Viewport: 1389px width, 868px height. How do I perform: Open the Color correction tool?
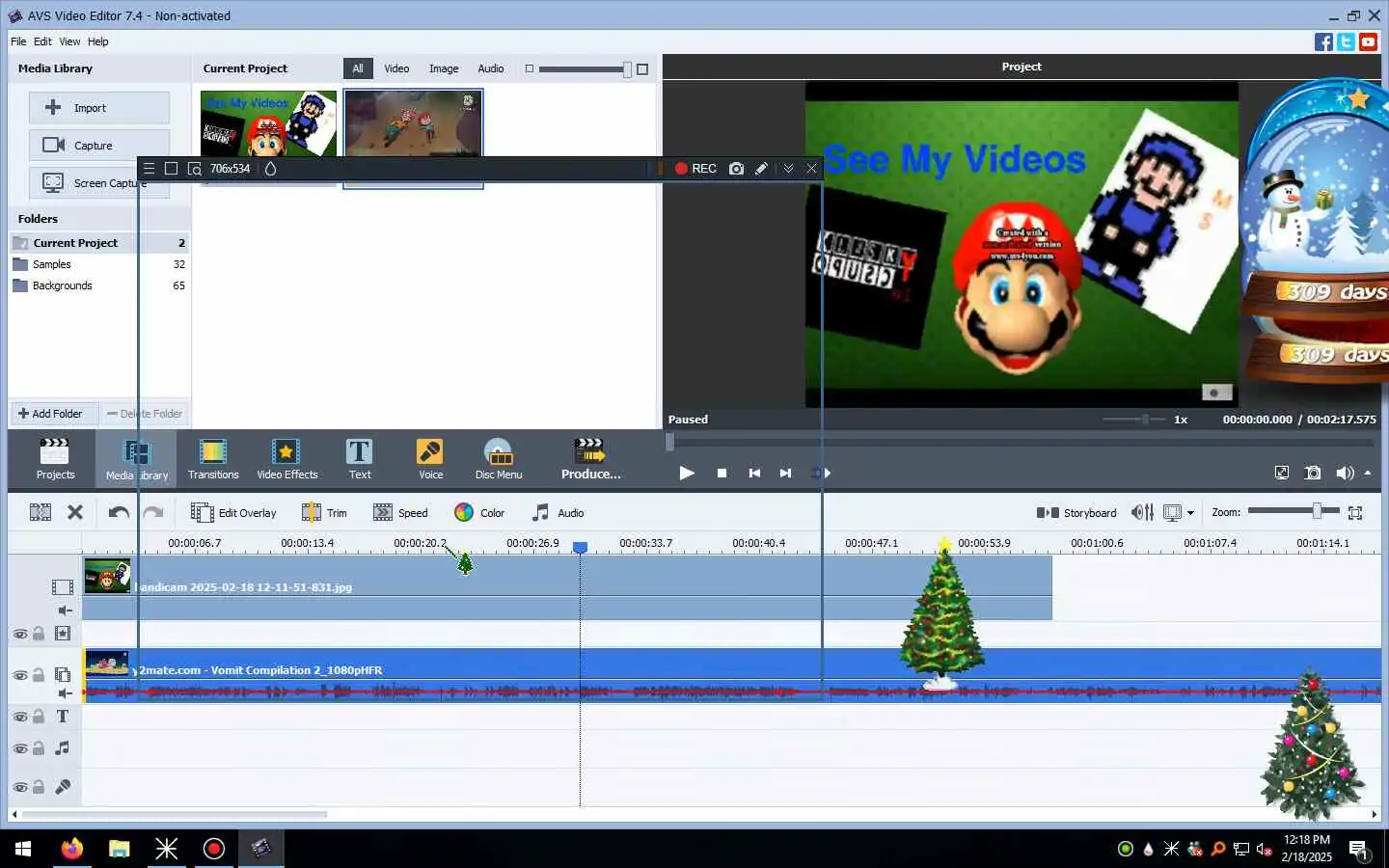tap(479, 512)
